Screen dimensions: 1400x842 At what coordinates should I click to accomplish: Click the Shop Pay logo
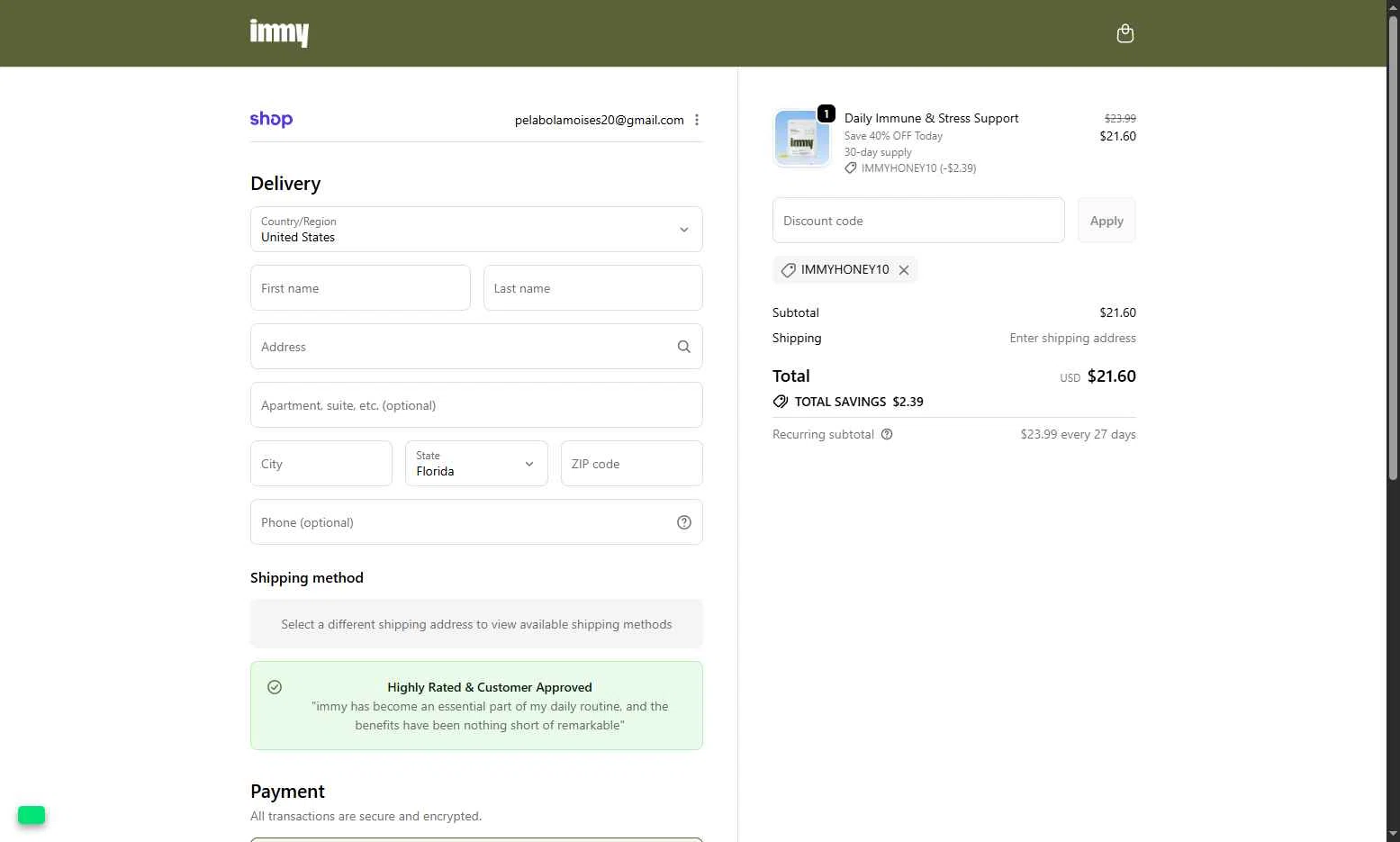point(271,119)
